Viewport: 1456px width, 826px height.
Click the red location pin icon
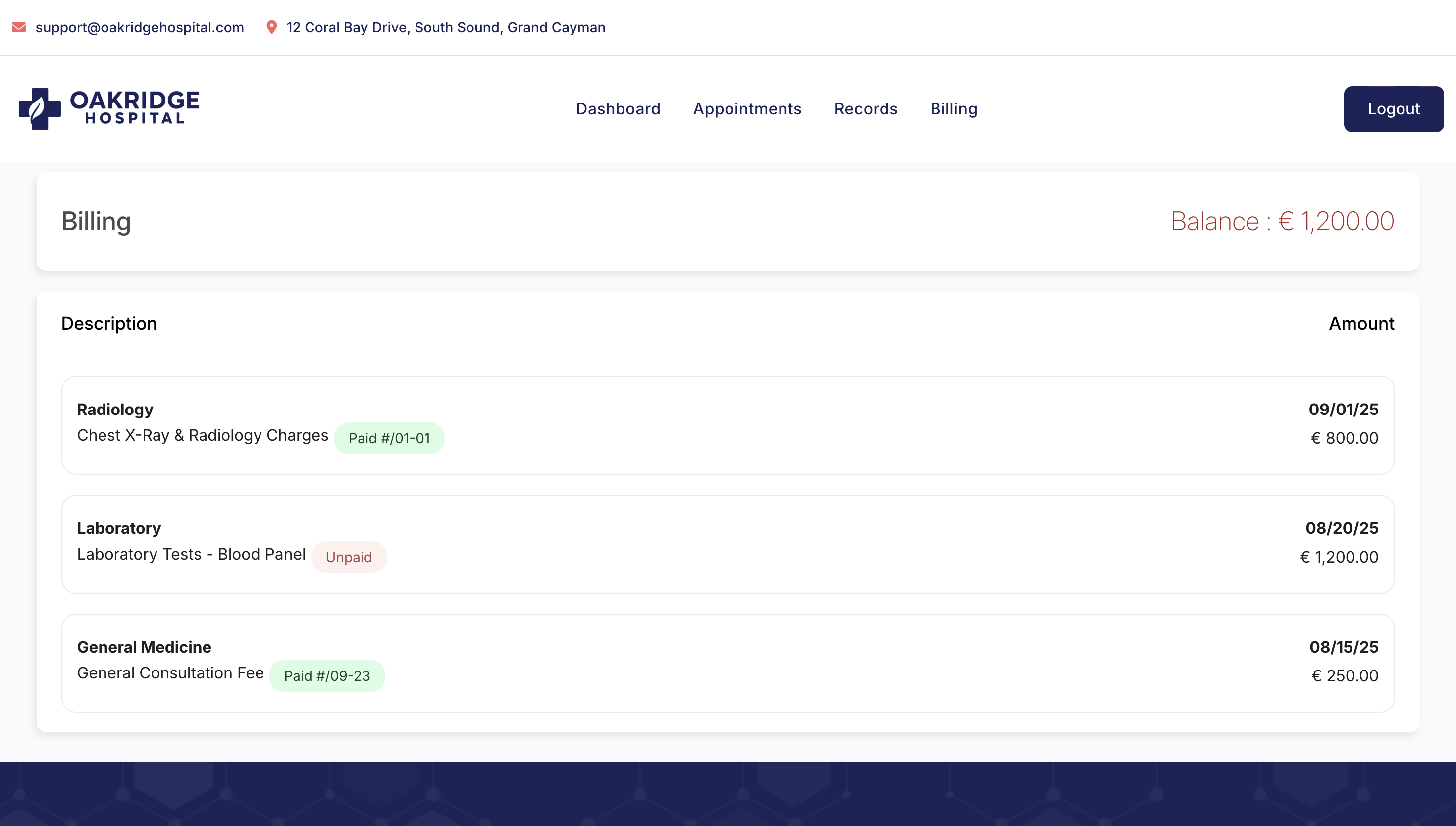coord(272,27)
